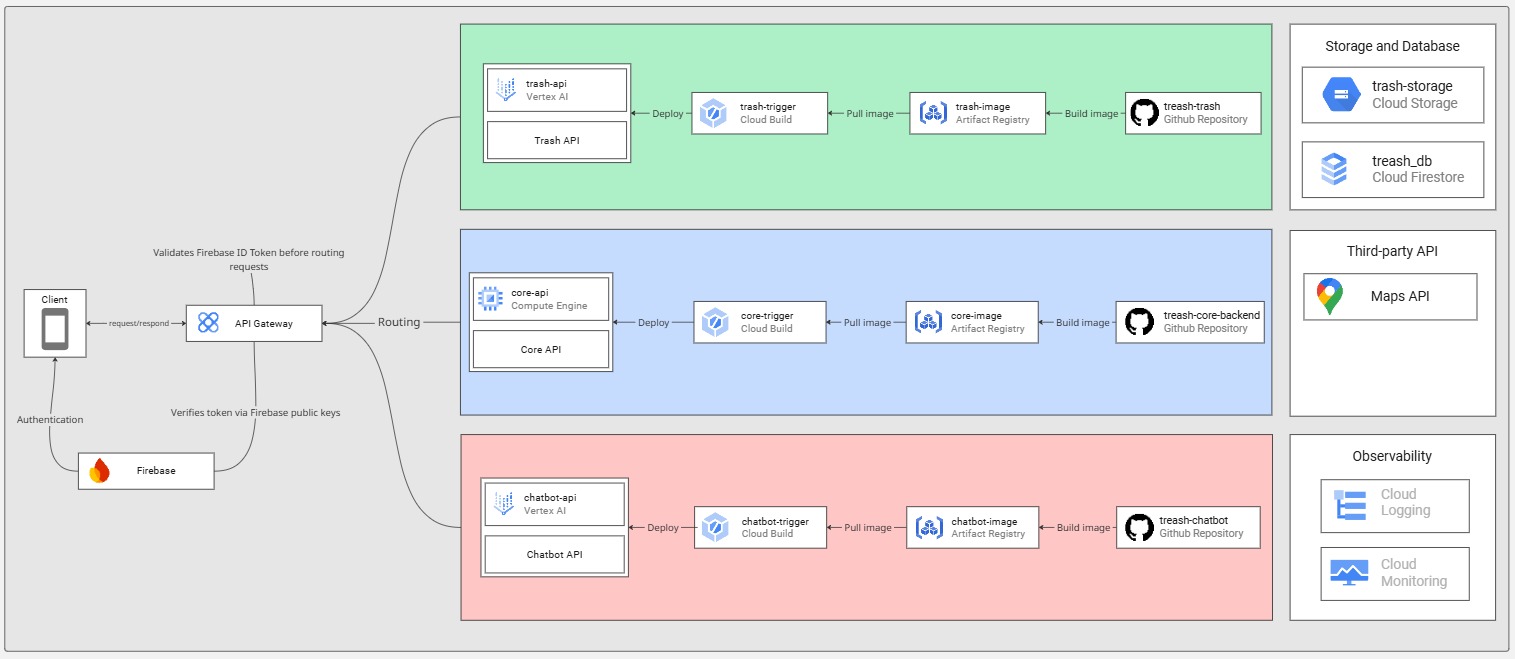Viewport: 1515px width, 659px height.
Task: Click 'Build image' label beside treash-chatbot
Action: click(x=1083, y=527)
